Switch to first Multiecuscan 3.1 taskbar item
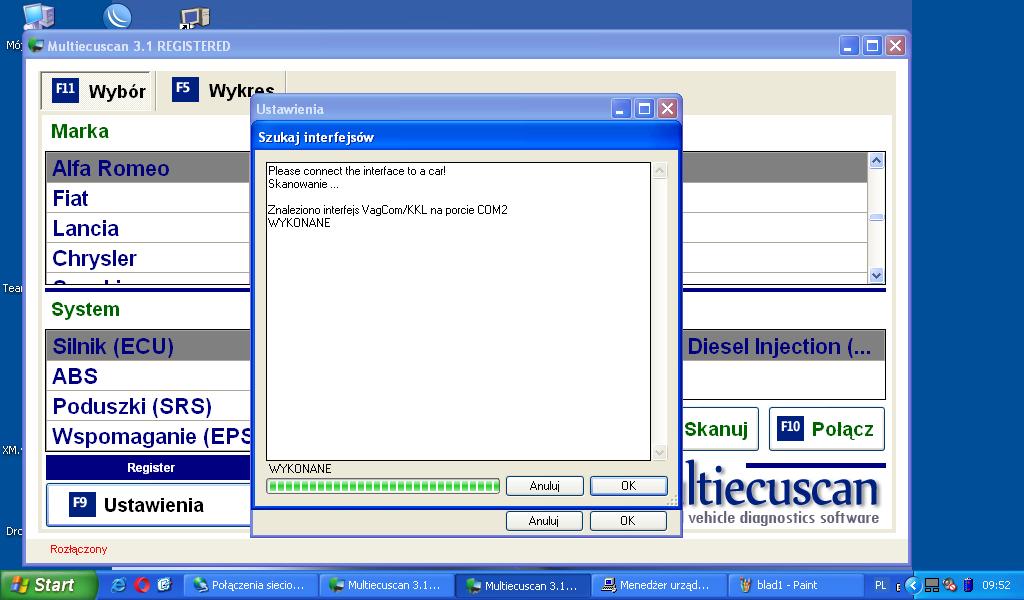This screenshot has width=1024, height=600. click(x=387, y=585)
